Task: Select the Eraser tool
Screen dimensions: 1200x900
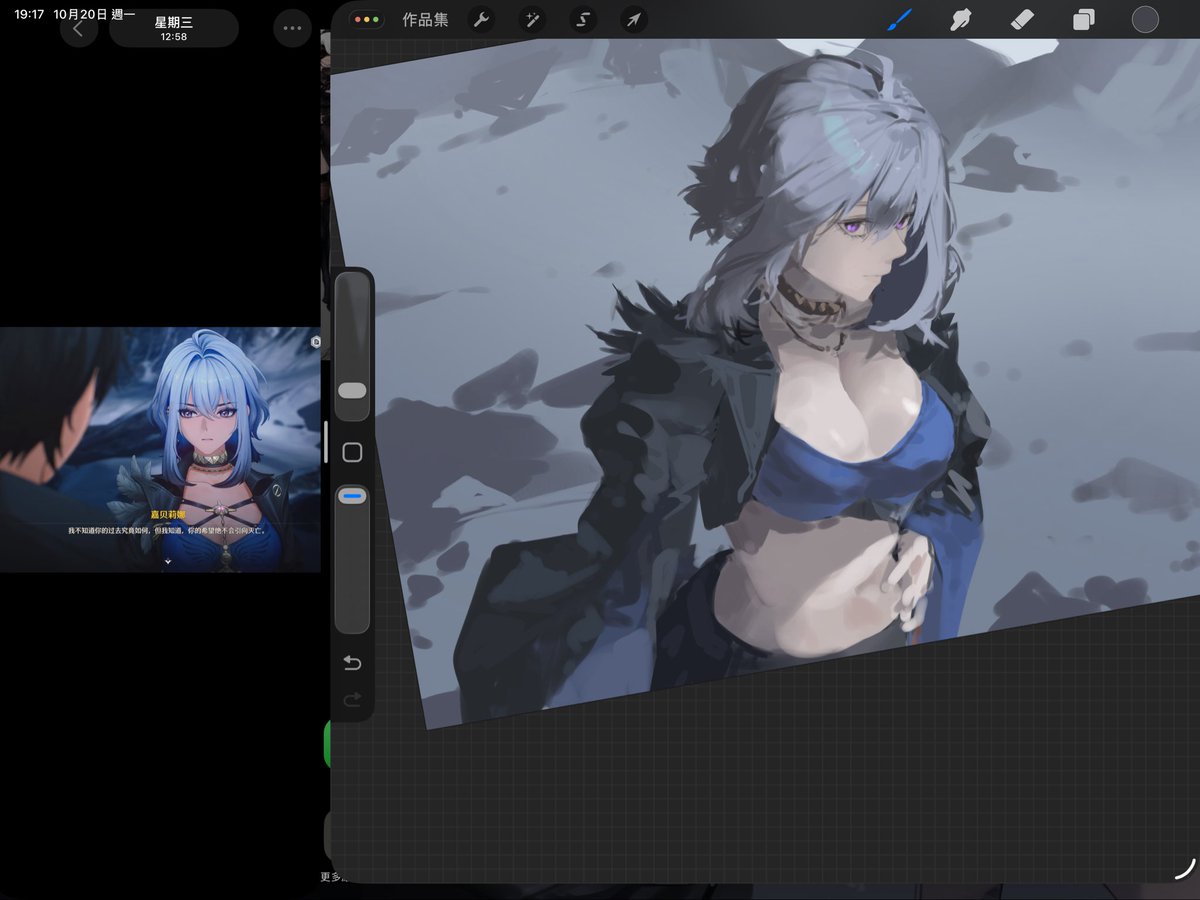Action: point(1022,19)
